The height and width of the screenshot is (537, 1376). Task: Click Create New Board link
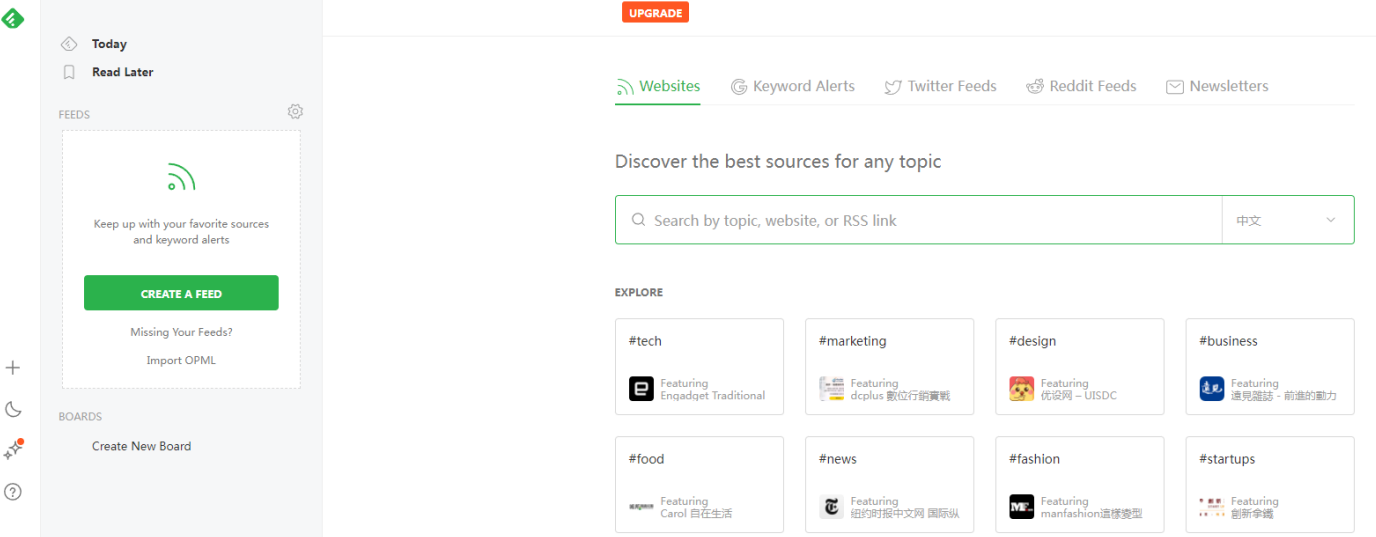point(141,446)
